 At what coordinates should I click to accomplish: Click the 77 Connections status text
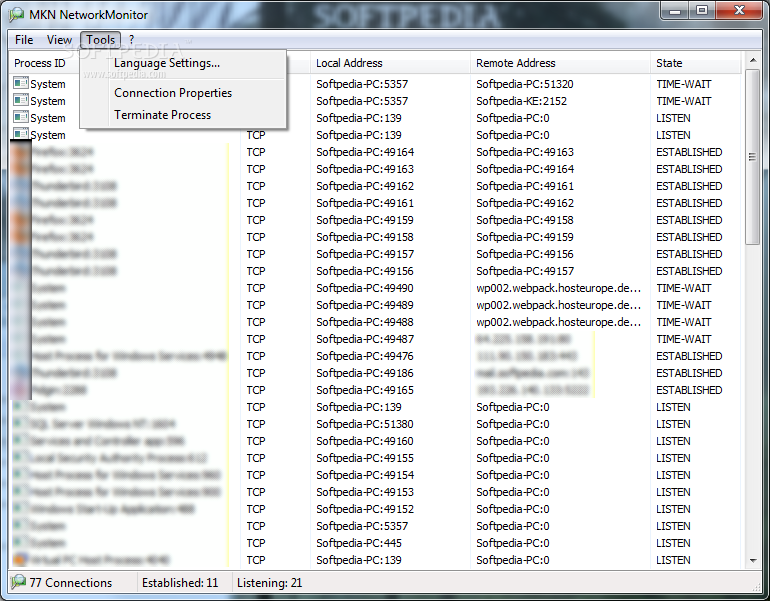pos(71,583)
